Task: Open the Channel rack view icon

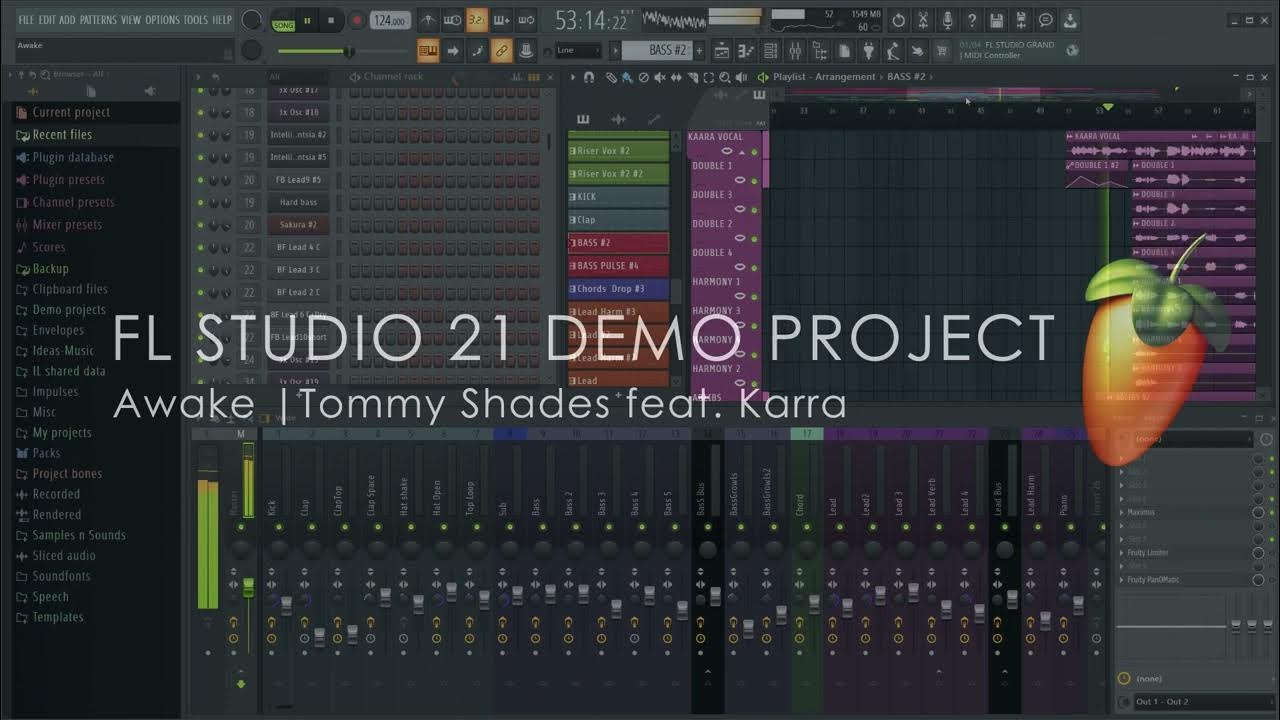Action: [770, 51]
